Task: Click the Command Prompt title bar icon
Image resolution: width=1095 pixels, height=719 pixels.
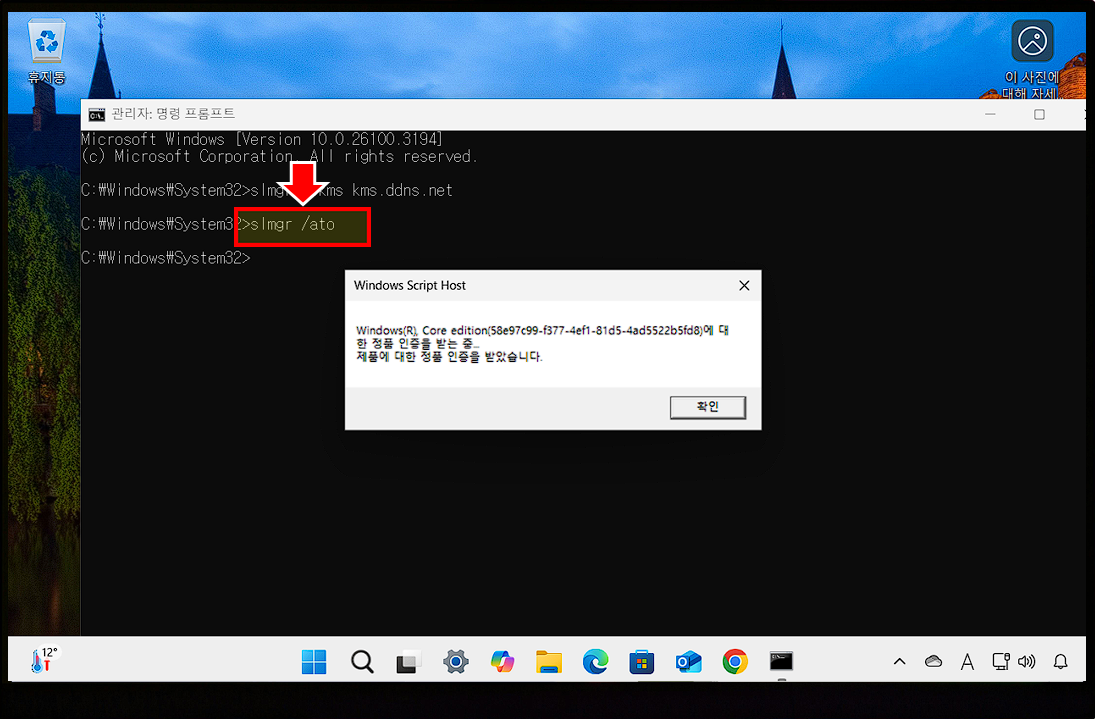Action: tap(96, 114)
